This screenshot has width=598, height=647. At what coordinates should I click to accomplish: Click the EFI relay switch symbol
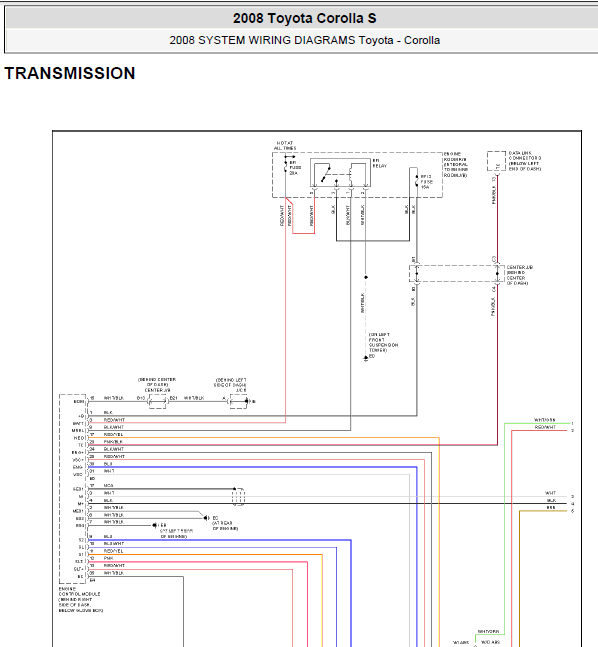pyautogui.click(x=325, y=174)
